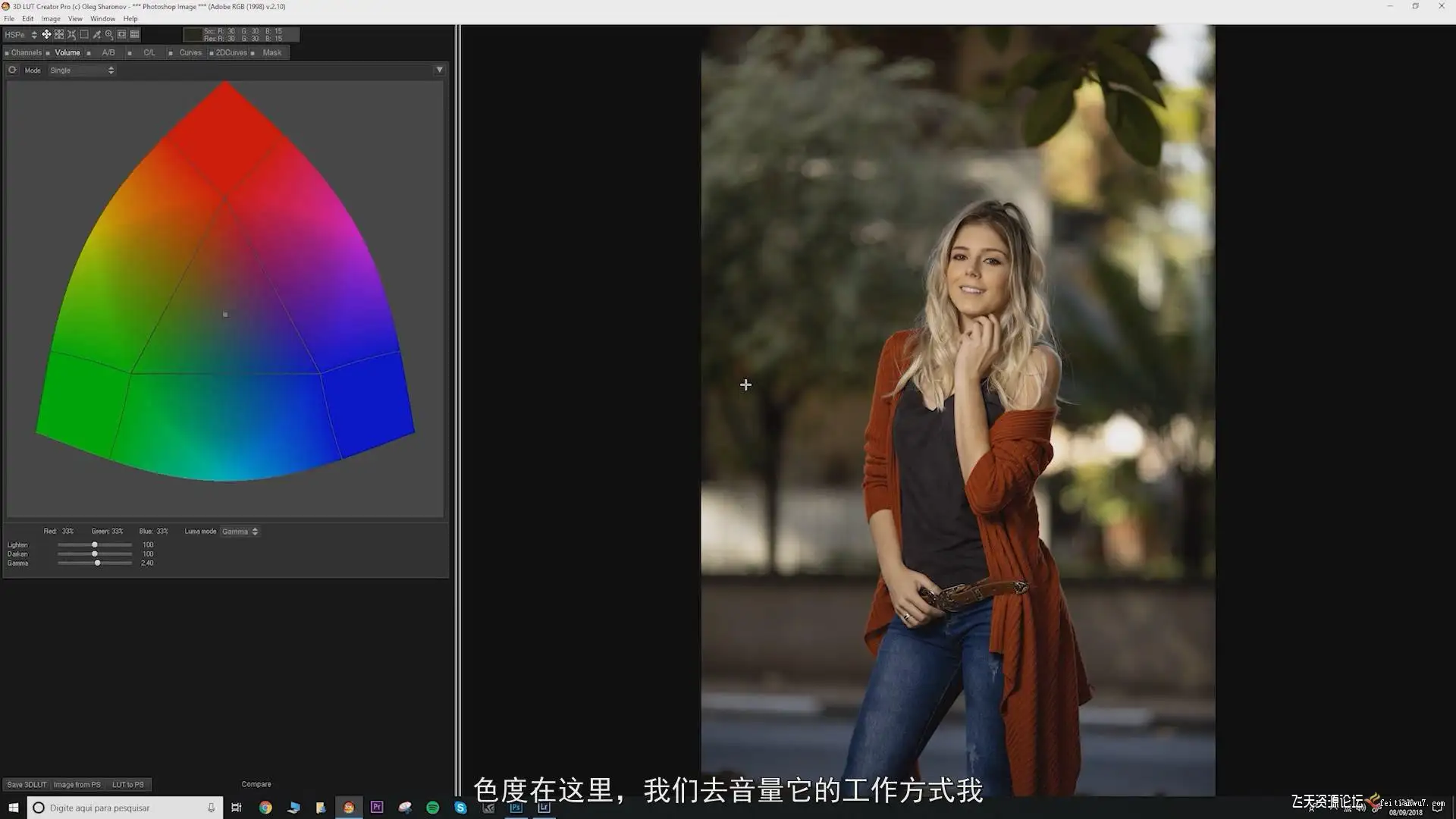
Task: Open the Mode dropdown set to Single
Action: [82, 70]
